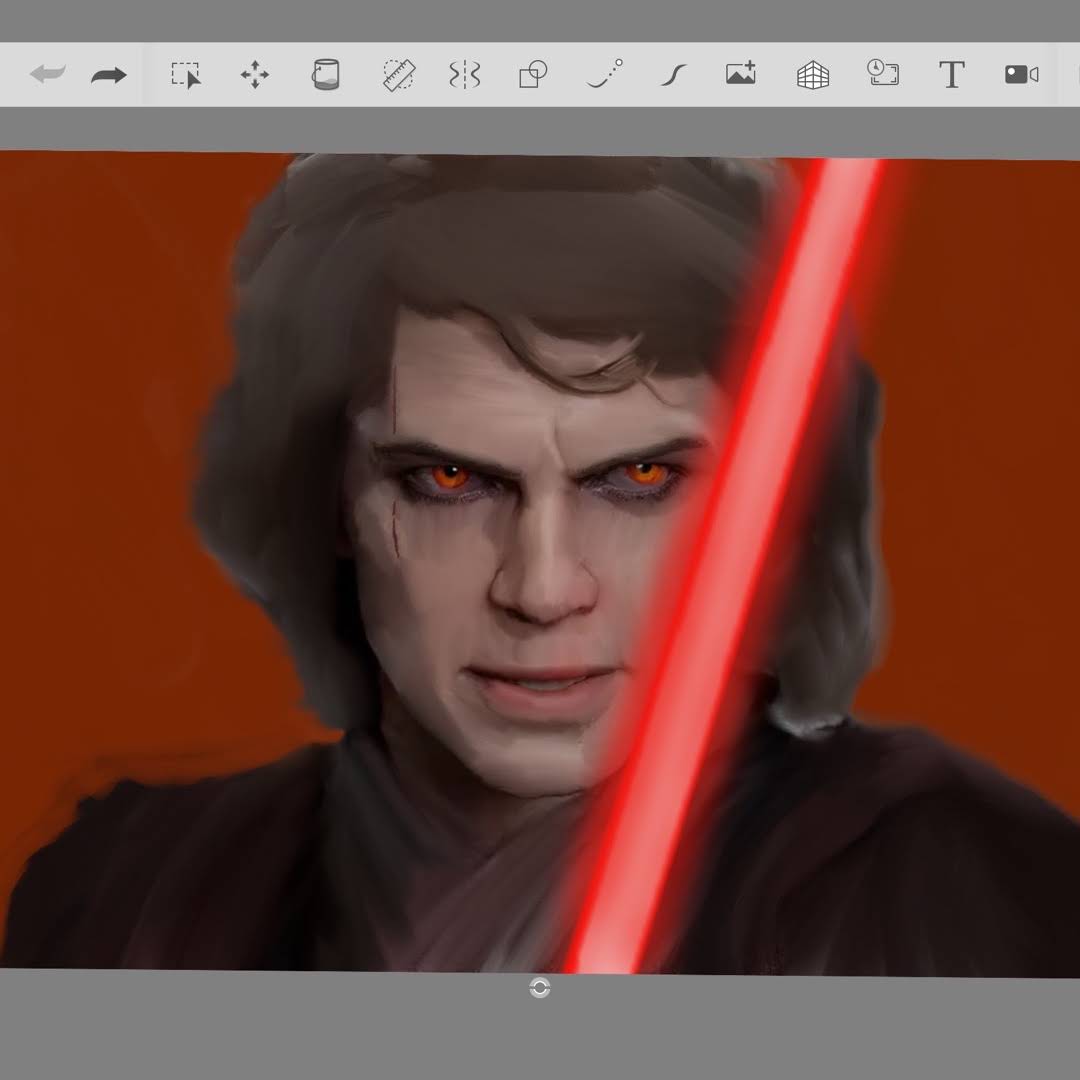The image size is (1080, 1080).
Task: Select the Draw Shapes tool
Action: tap(532, 74)
